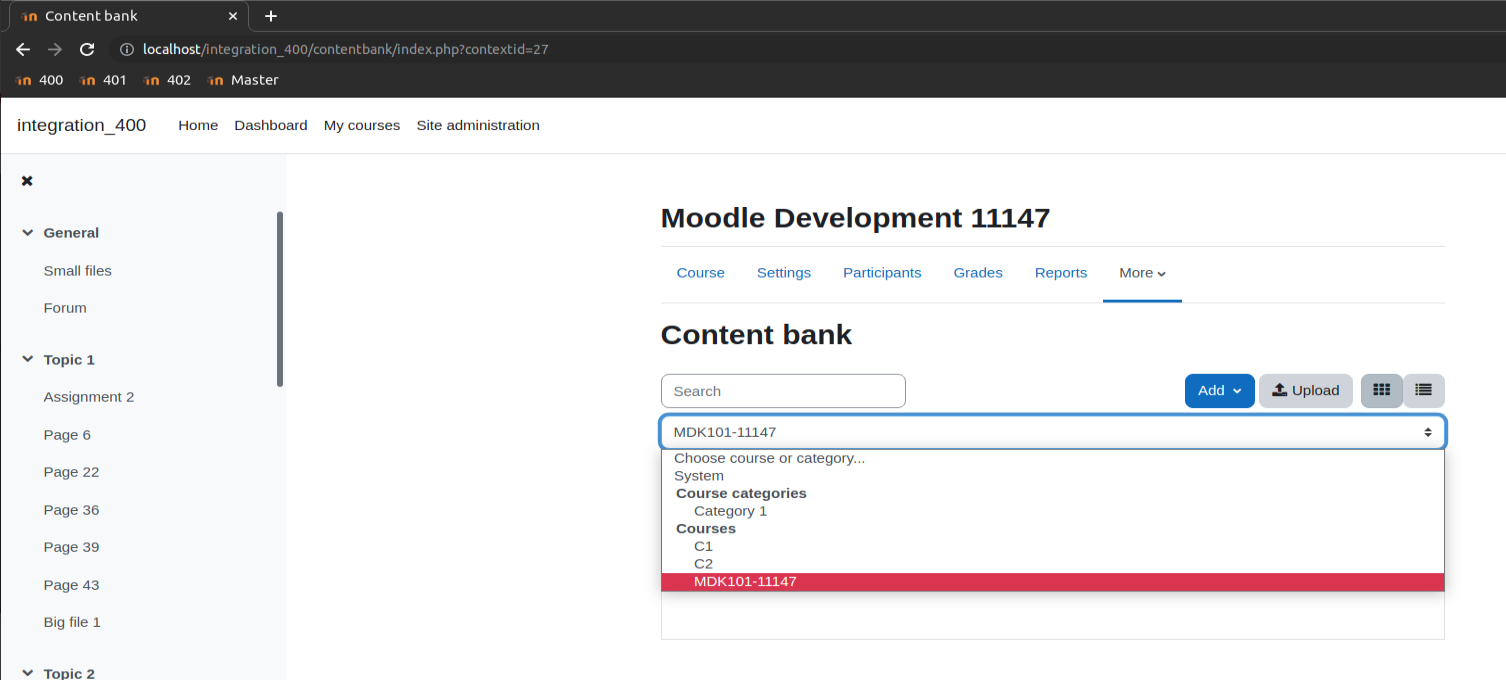Go forward in browser history
Viewport: 1506px width, 680px height.
(55, 49)
